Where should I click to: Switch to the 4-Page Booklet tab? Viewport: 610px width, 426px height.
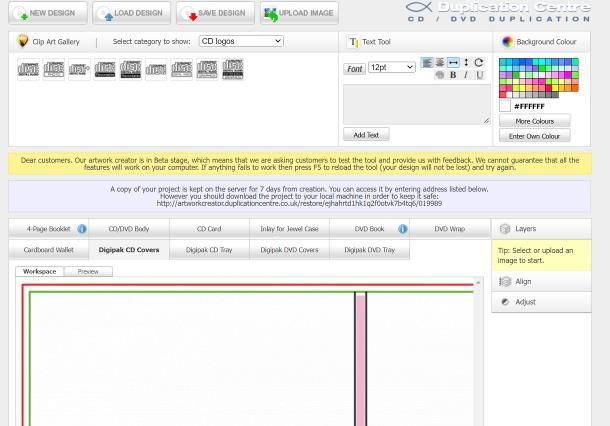pyautogui.click(x=48, y=229)
